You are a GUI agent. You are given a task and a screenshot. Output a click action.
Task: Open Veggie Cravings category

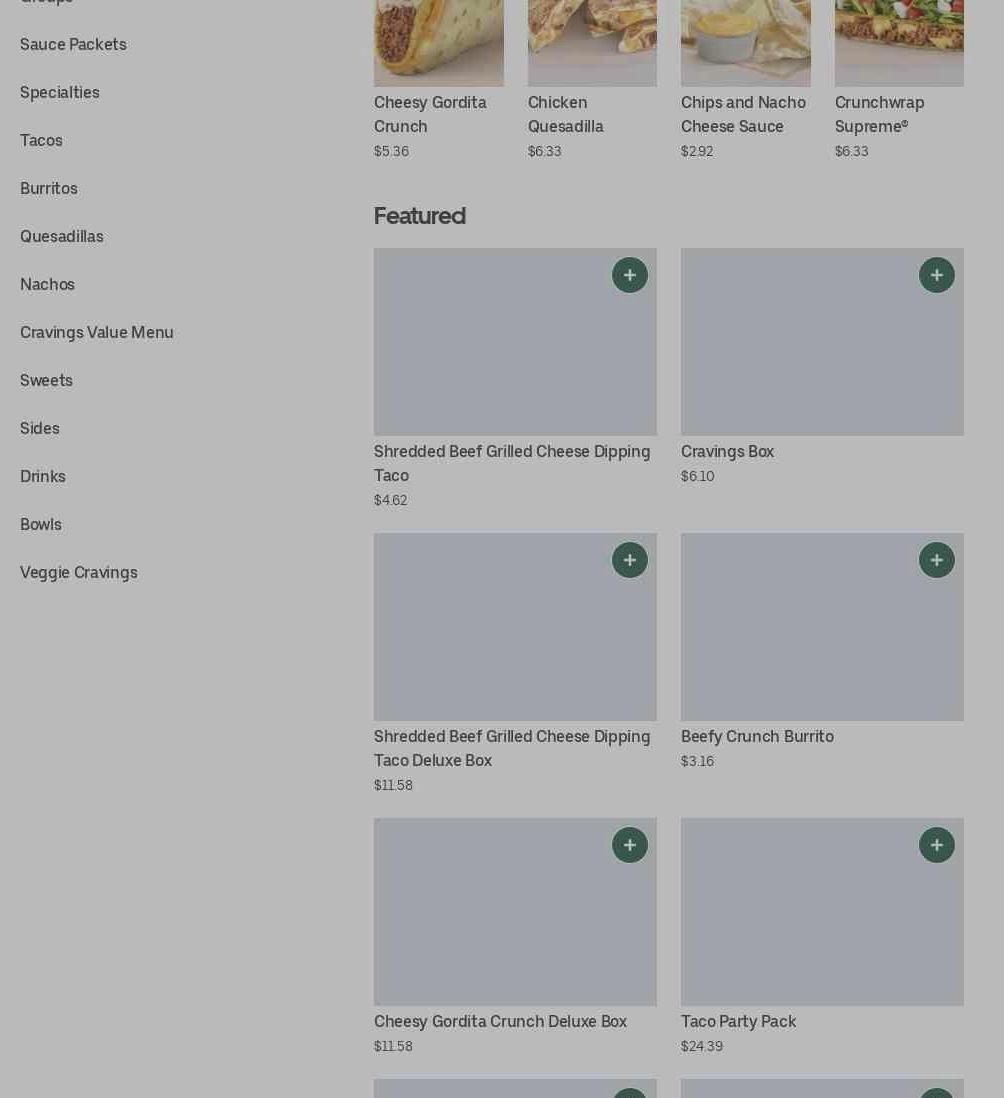pyautogui.click(x=79, y=573)
